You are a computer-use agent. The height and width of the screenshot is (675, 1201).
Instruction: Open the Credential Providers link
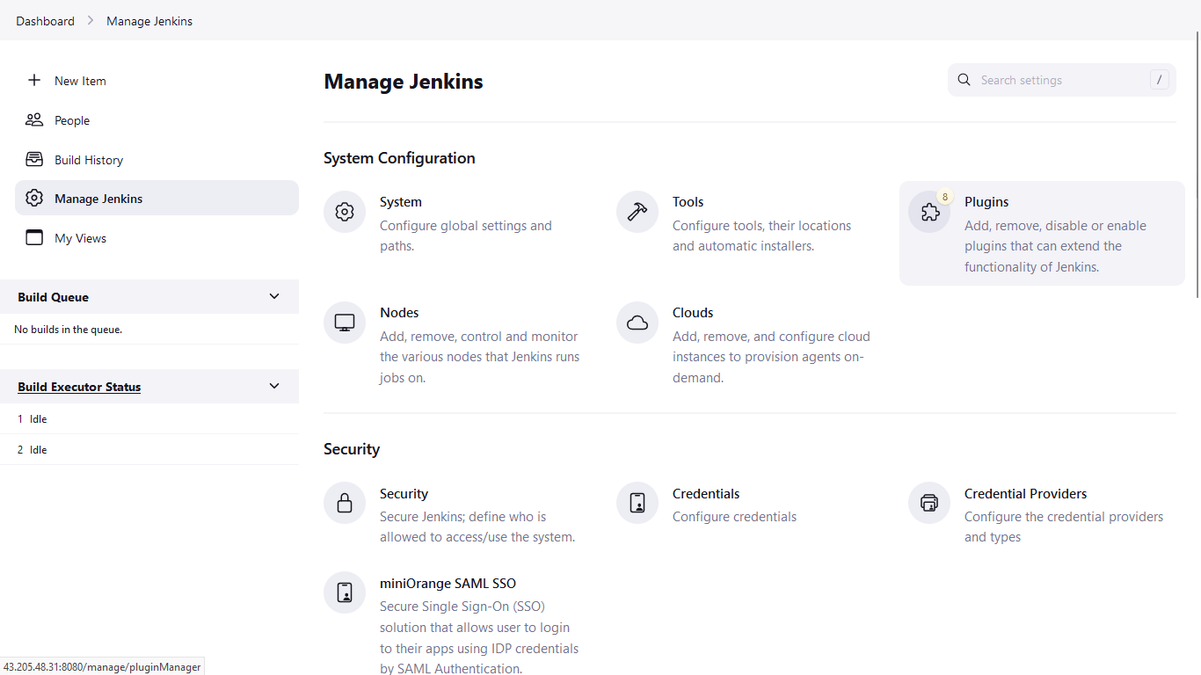pyautogui.click(x=1025, y=494)
